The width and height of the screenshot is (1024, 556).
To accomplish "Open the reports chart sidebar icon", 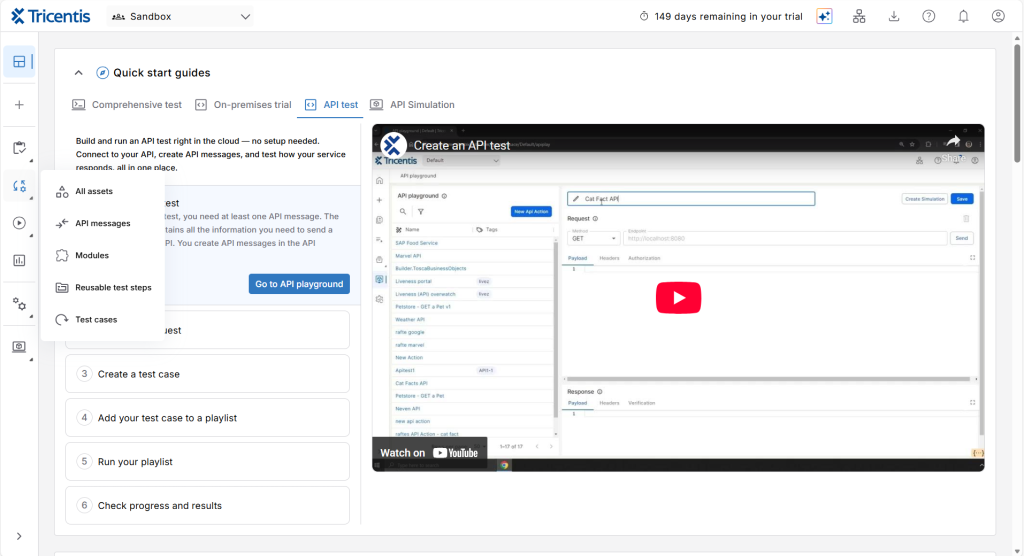I will pyautogui.click(x=20, y=260).
